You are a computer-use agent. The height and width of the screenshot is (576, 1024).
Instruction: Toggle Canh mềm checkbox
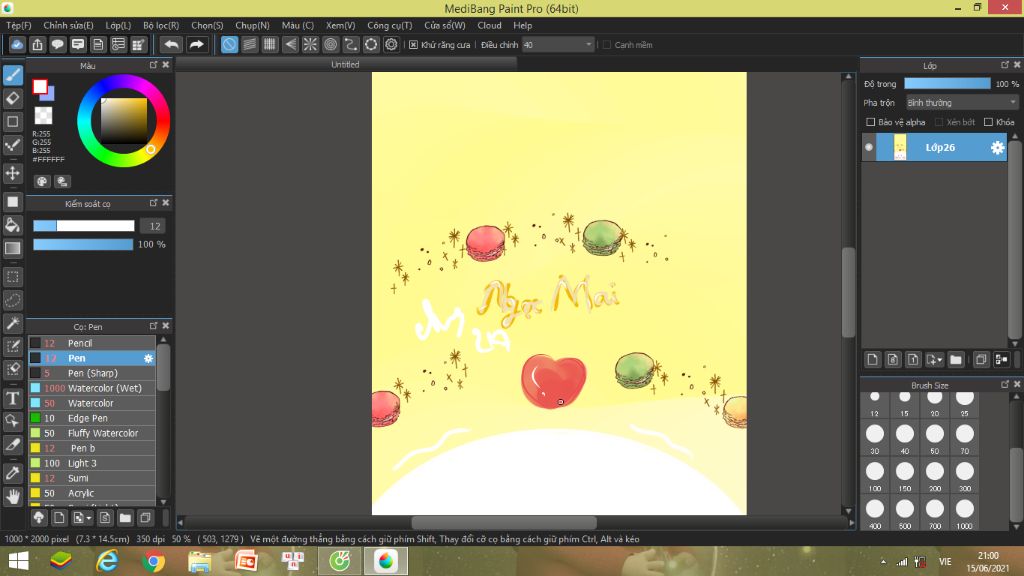607,44
